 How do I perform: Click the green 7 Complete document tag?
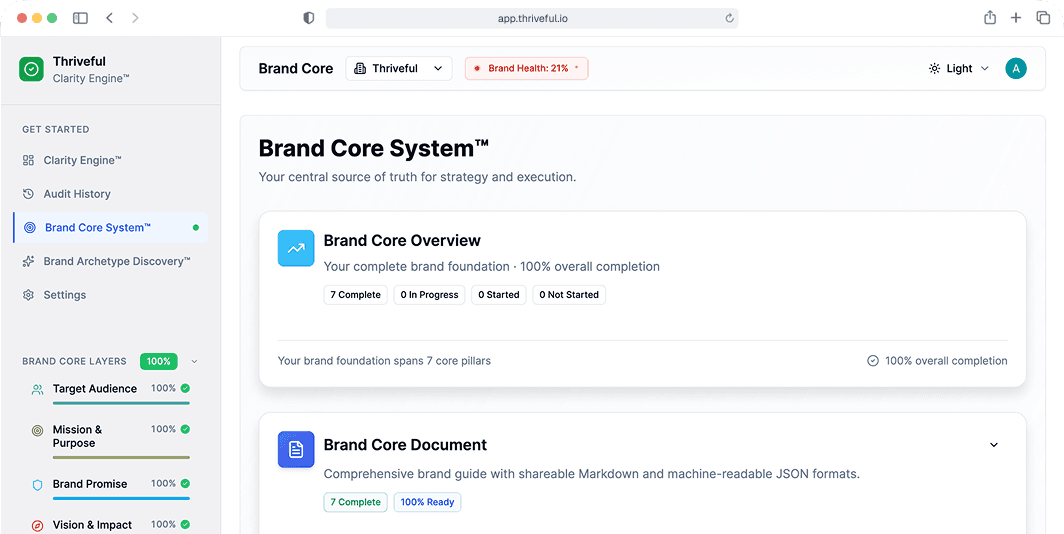click(356, 502)
